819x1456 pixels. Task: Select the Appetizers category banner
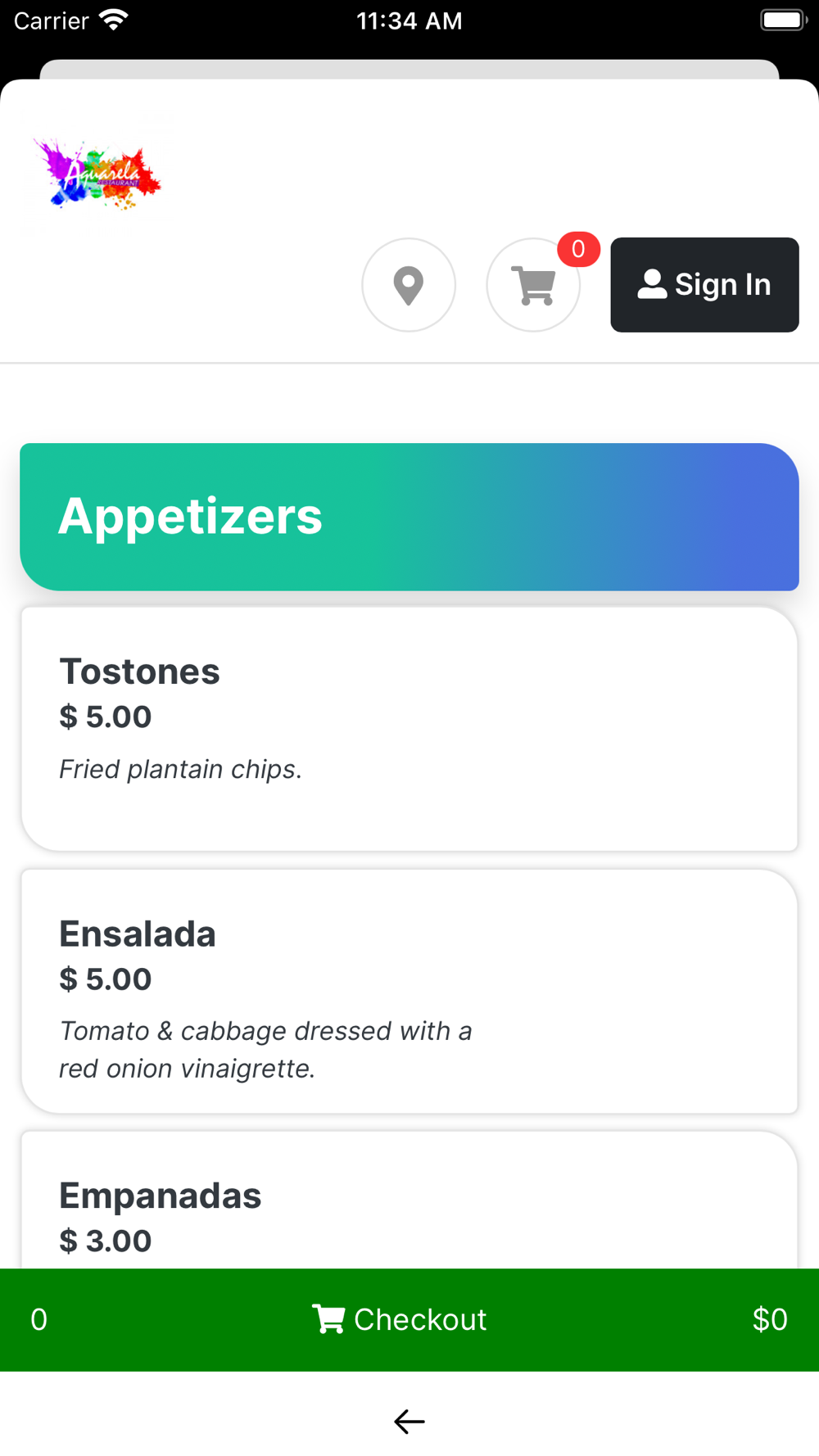tap(409, 517)
